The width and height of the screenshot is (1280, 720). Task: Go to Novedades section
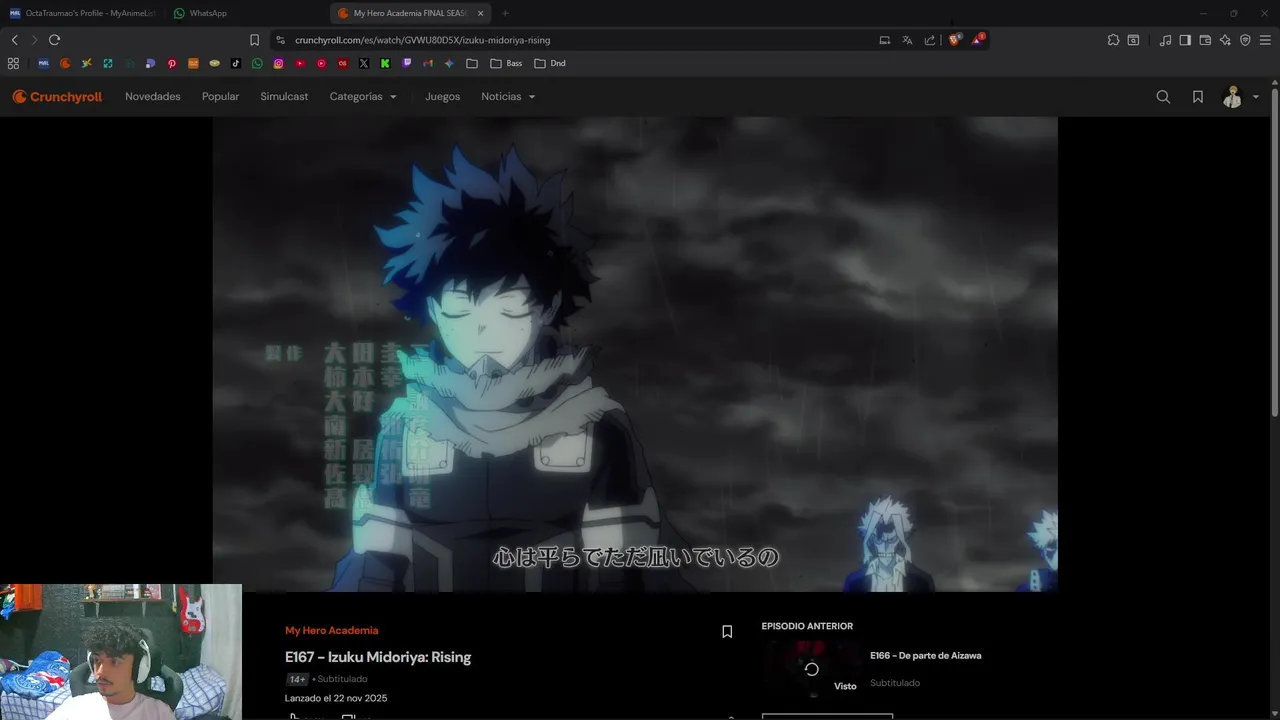(153, 97)
